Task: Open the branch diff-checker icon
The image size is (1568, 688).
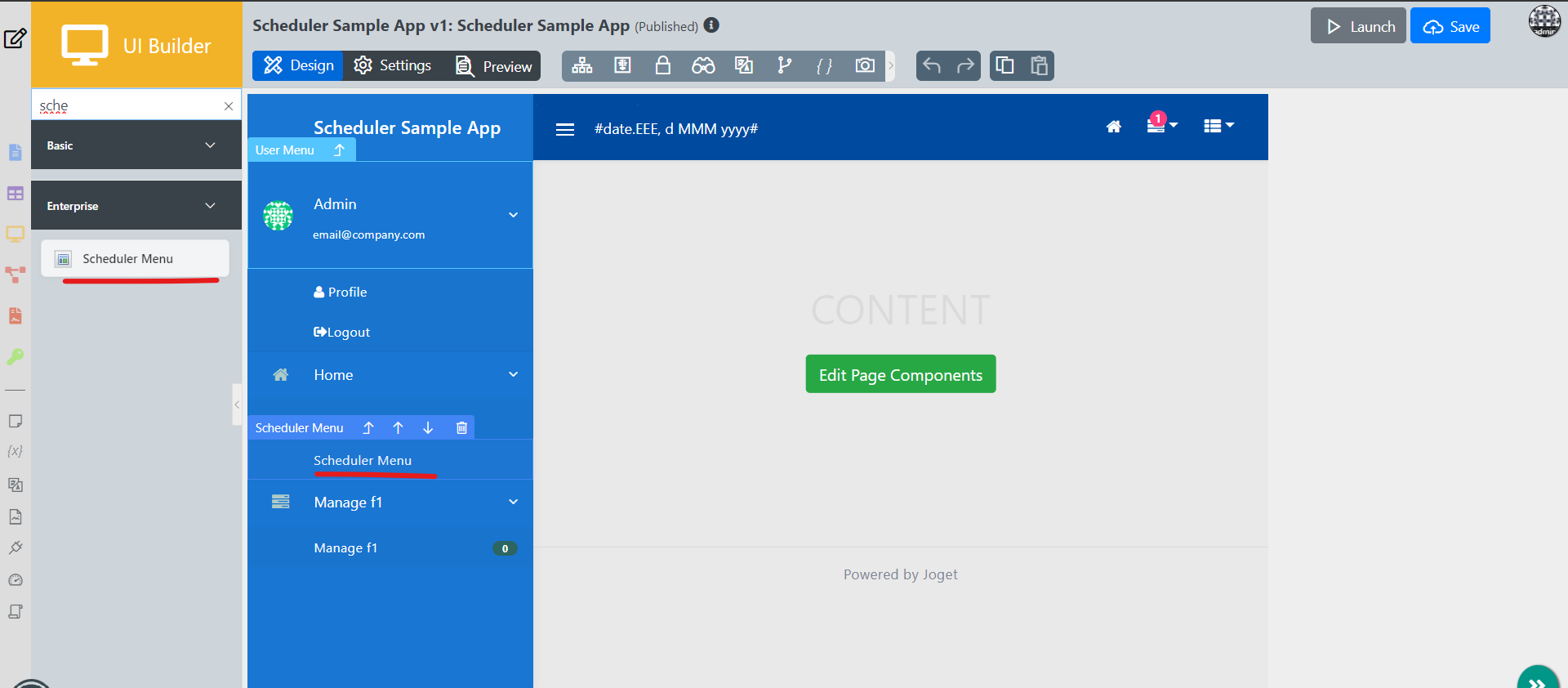Action: click(784, 65)
